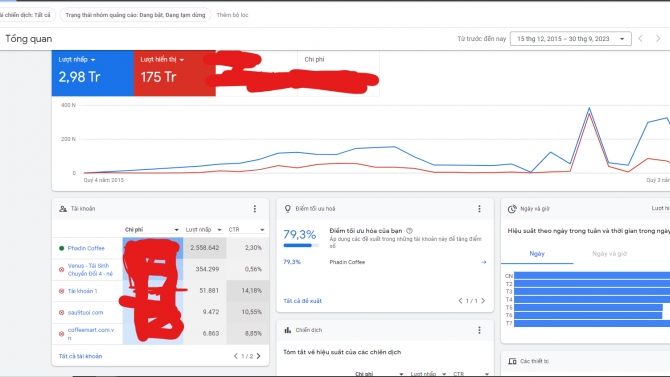This screenshot has width=670, height=377.
Task: Click the 'Thêm bộ lọc' add filter field
Action: click(232, 15)
